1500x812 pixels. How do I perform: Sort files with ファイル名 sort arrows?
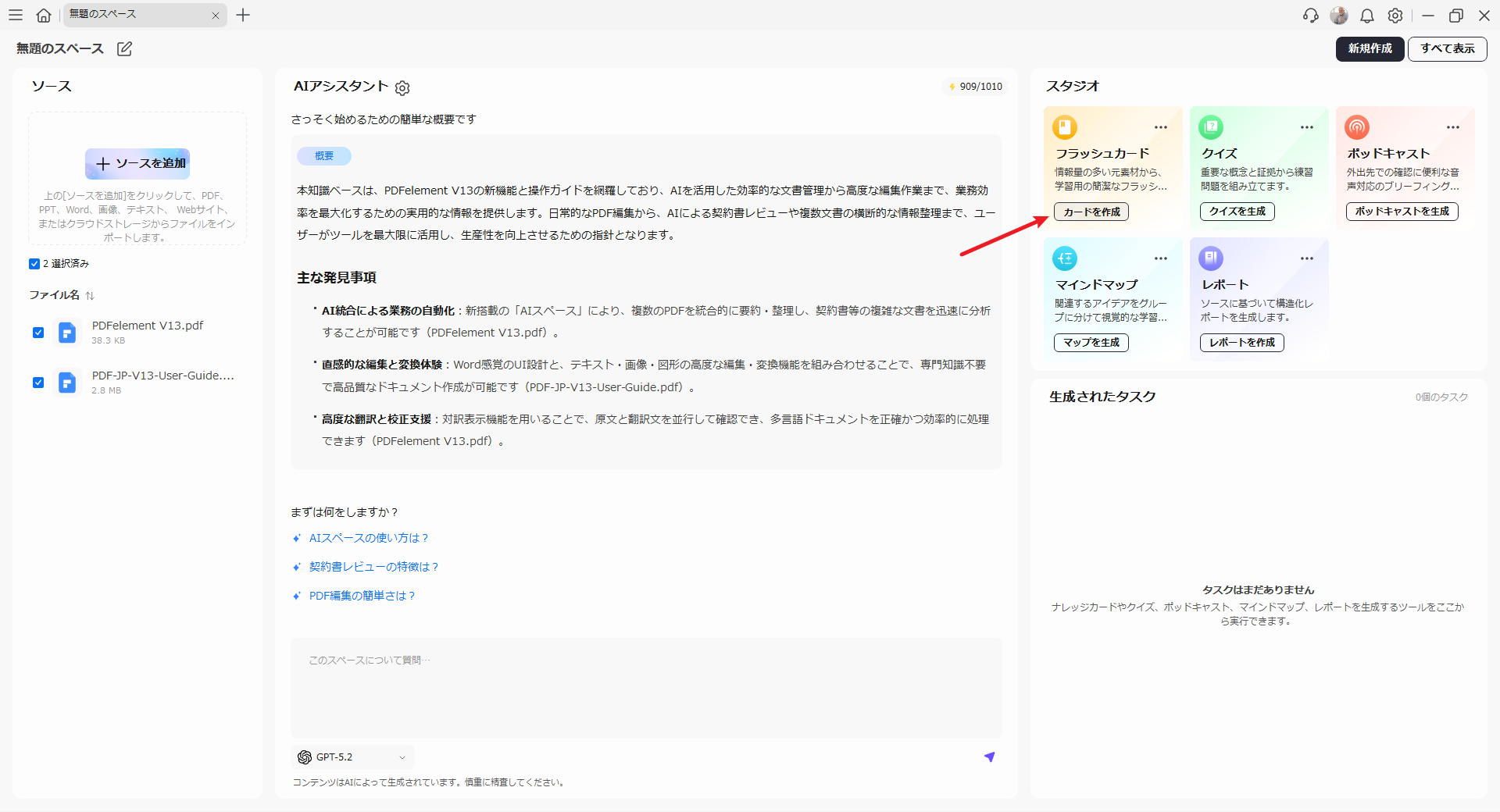tap(90, 295)
